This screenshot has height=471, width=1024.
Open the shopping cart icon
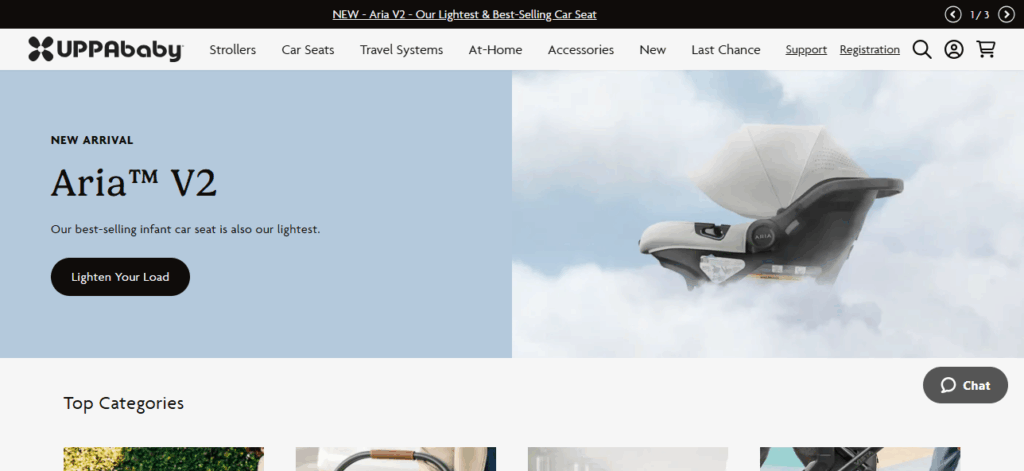[986, 49]
